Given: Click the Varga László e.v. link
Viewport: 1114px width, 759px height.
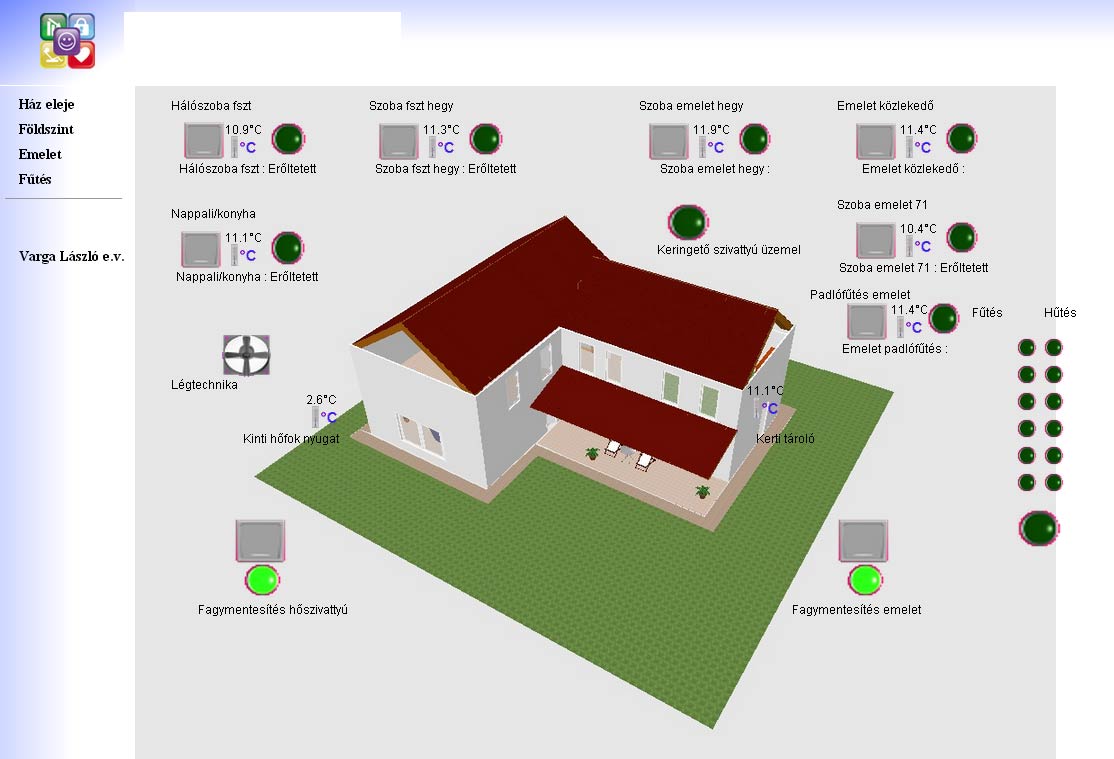Looking at the screenshot, I should coord(71,256).
